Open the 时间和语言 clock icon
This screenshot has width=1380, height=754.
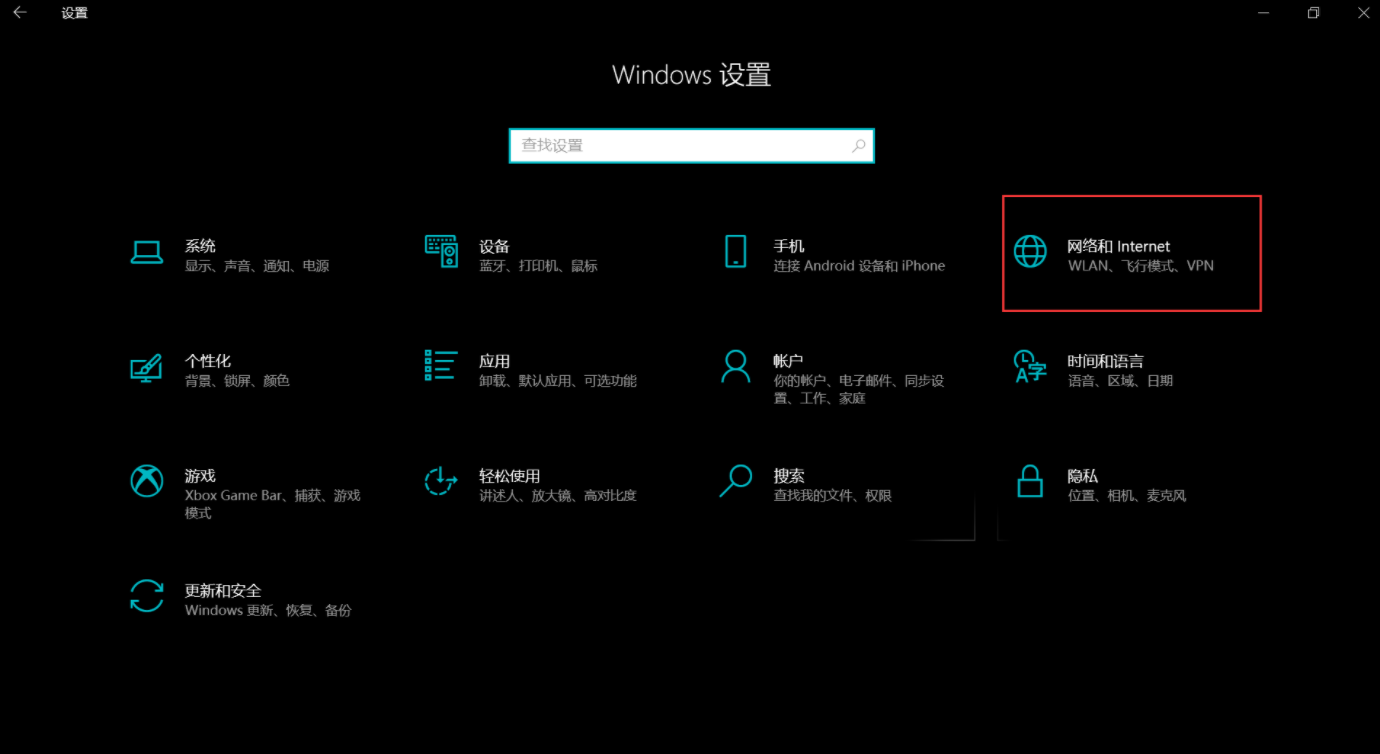coord(1030,366)
